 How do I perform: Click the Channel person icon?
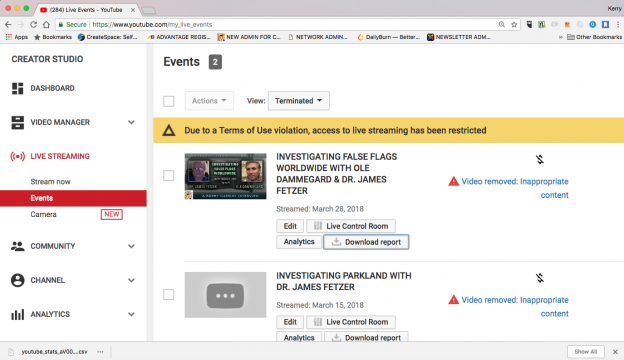click(x=18, y=280)
